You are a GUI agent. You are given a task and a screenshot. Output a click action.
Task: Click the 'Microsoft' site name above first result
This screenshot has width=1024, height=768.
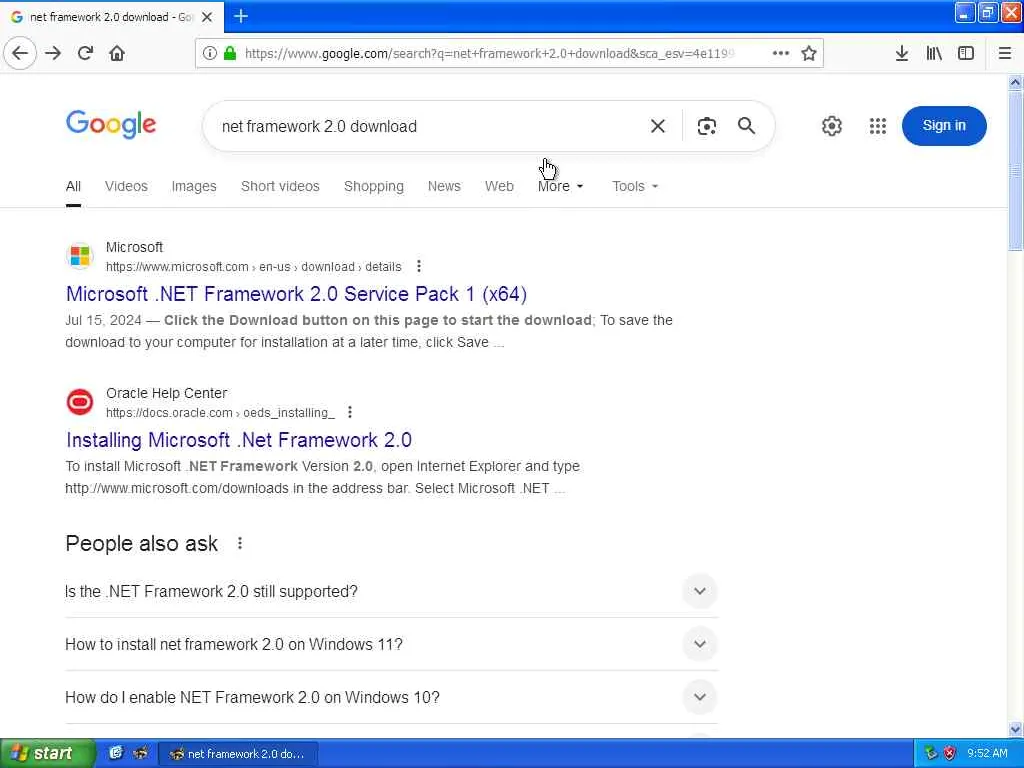tap(135, 248)
